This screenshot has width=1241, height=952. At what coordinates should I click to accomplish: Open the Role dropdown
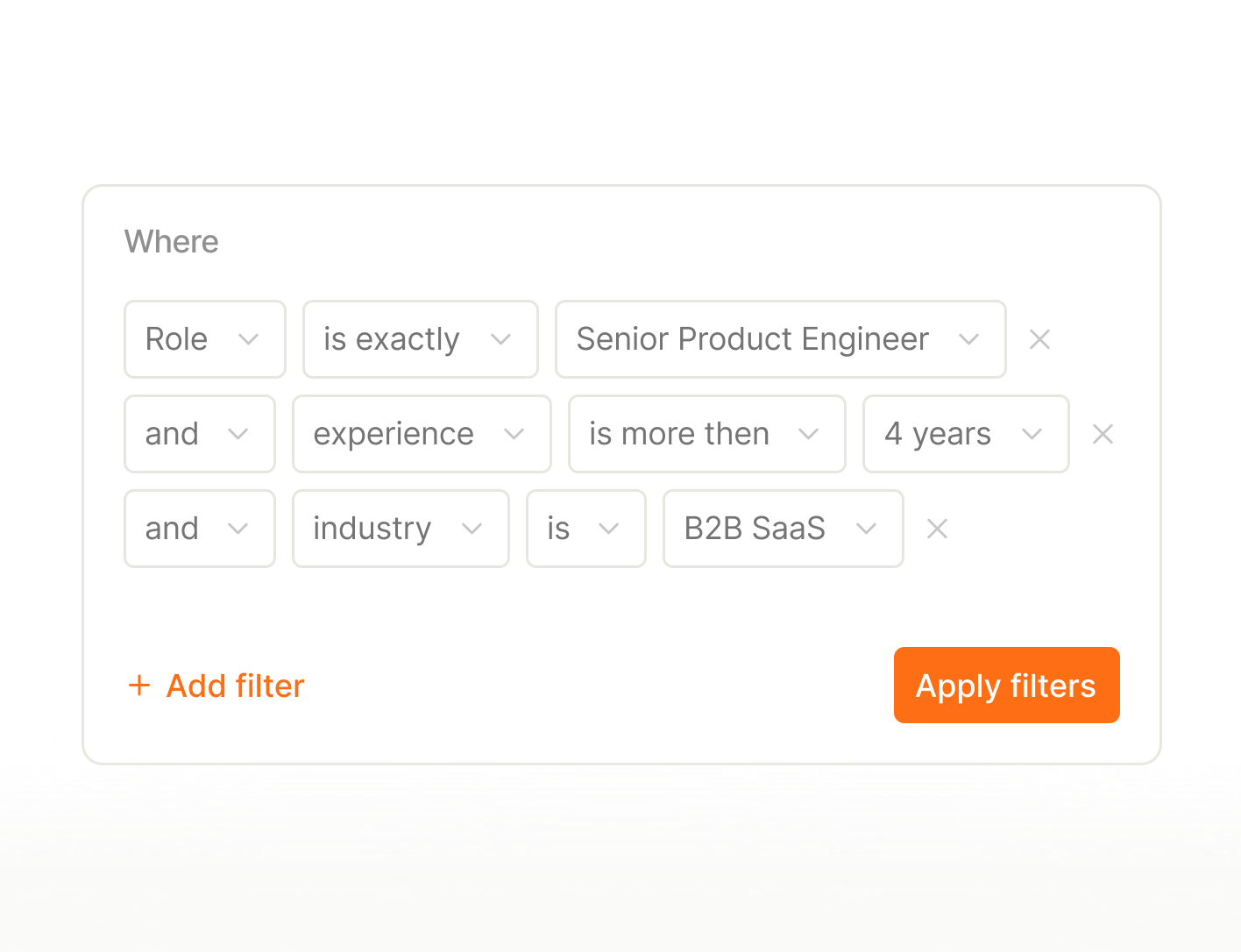coord(204,339)
